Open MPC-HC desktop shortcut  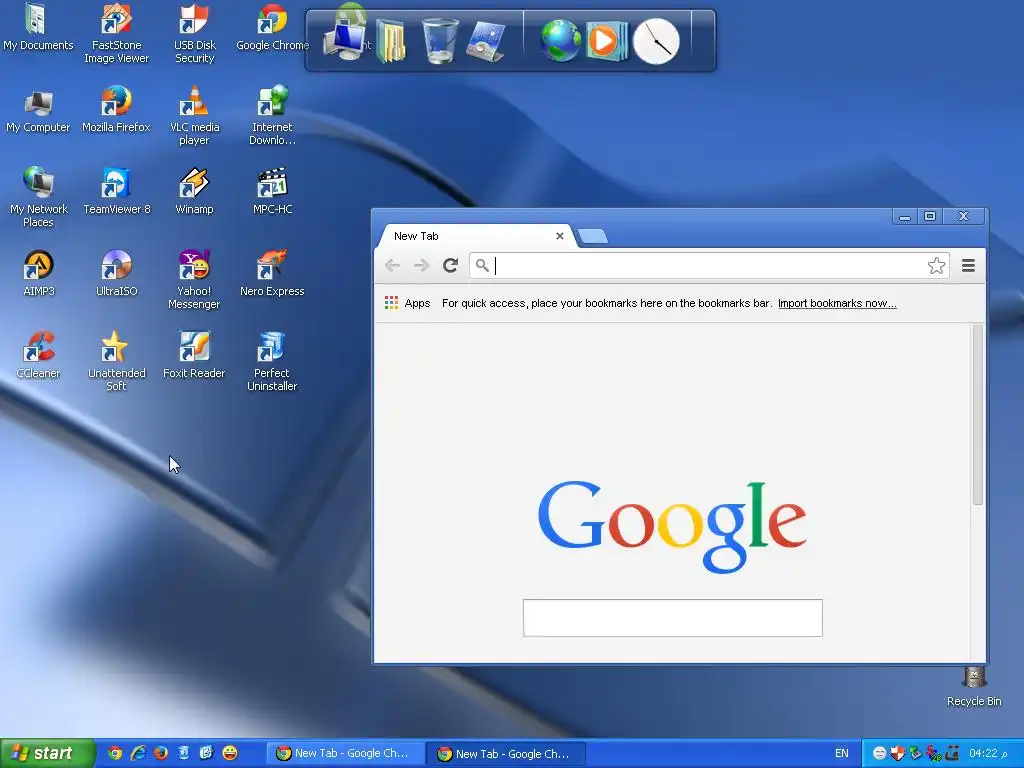pos(272,191)
